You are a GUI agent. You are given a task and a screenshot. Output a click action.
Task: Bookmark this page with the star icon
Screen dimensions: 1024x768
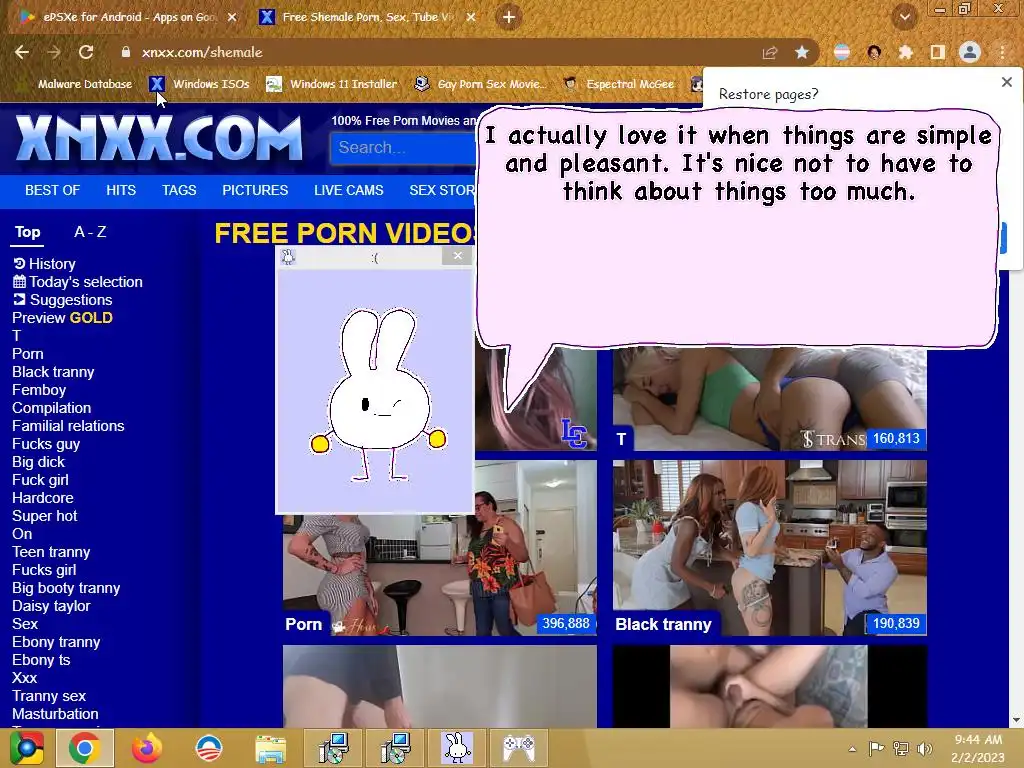(x=802, y=52)
